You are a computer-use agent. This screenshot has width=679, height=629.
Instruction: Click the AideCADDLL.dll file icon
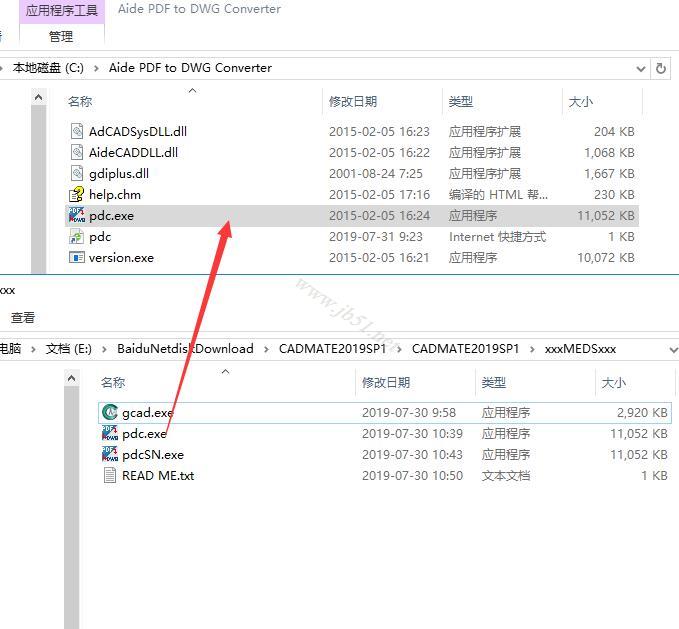(77, 152)
